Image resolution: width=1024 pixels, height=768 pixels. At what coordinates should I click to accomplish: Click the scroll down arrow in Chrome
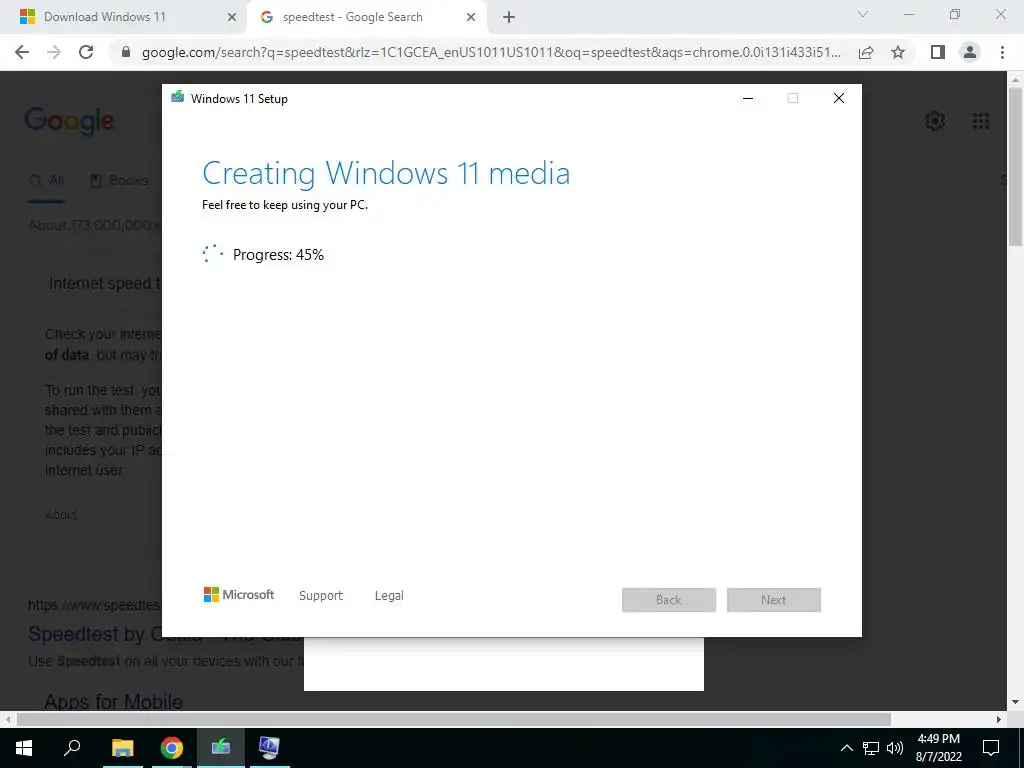click(x=1015, y=702)
